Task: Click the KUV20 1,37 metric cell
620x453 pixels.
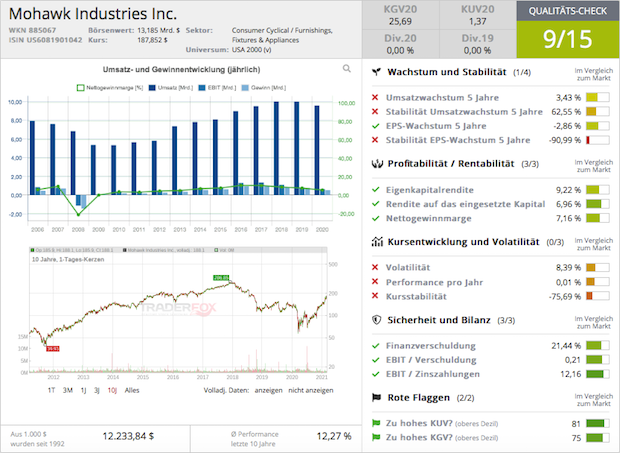Action: click(478, 15)
